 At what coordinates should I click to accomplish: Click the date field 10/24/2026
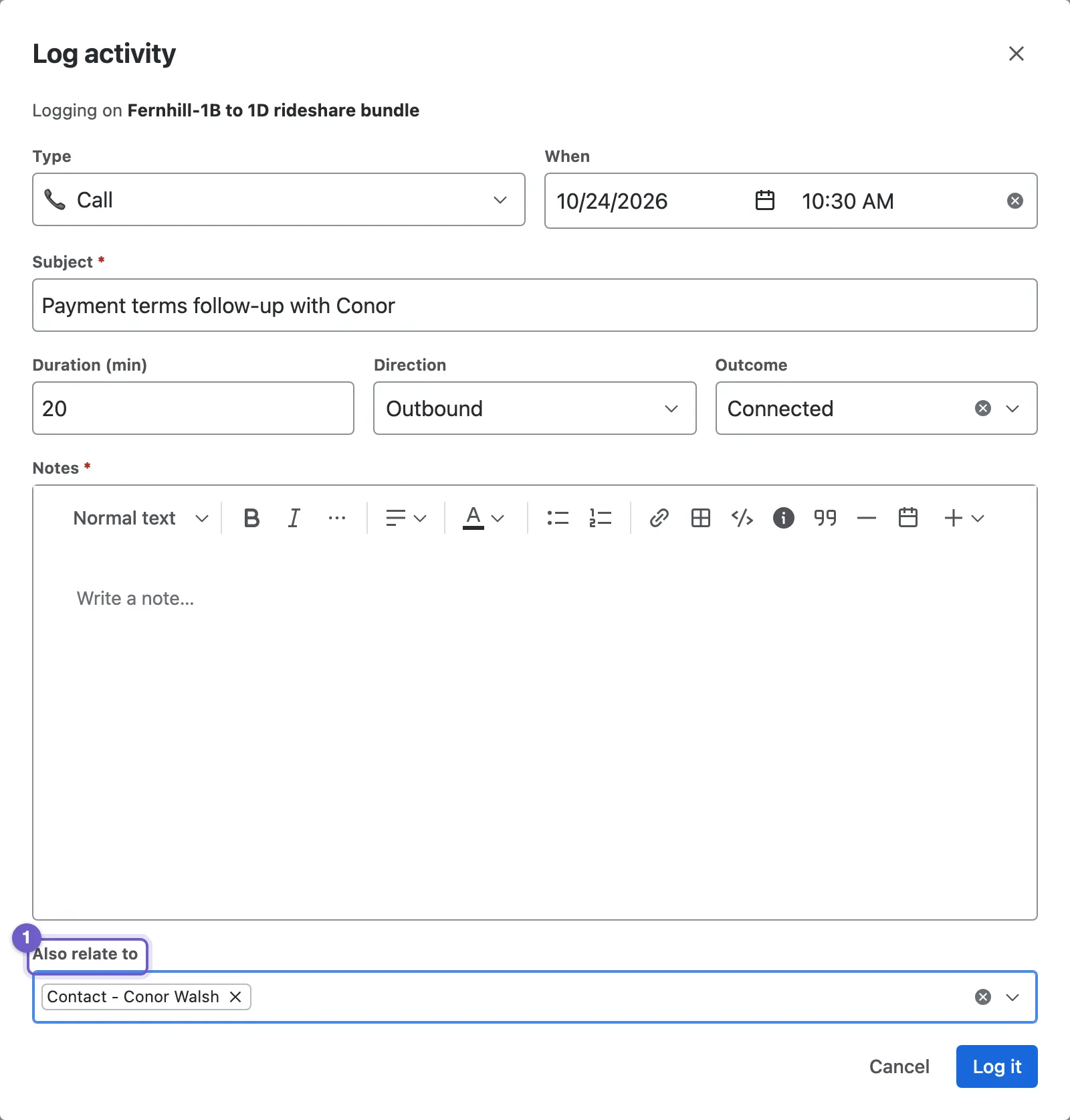[612, 201]
